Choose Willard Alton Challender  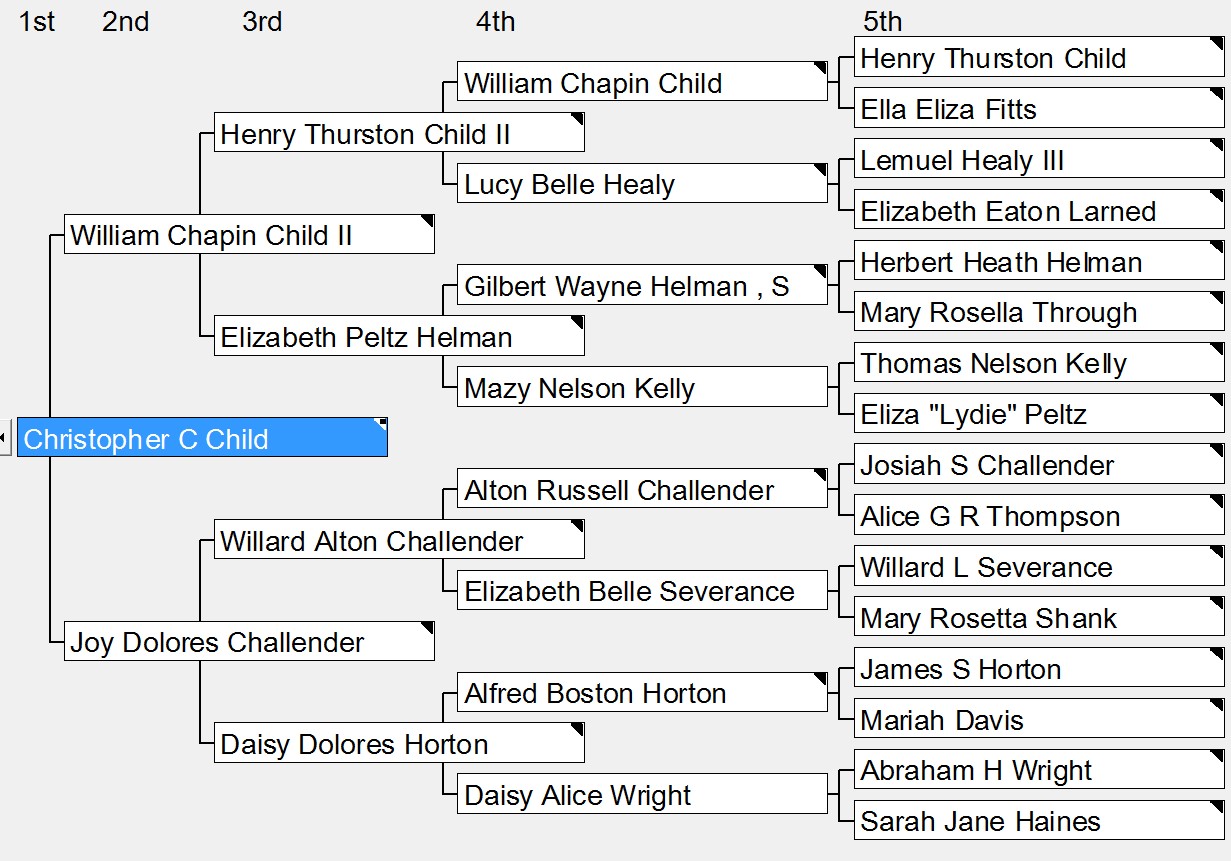pos(399,540)
